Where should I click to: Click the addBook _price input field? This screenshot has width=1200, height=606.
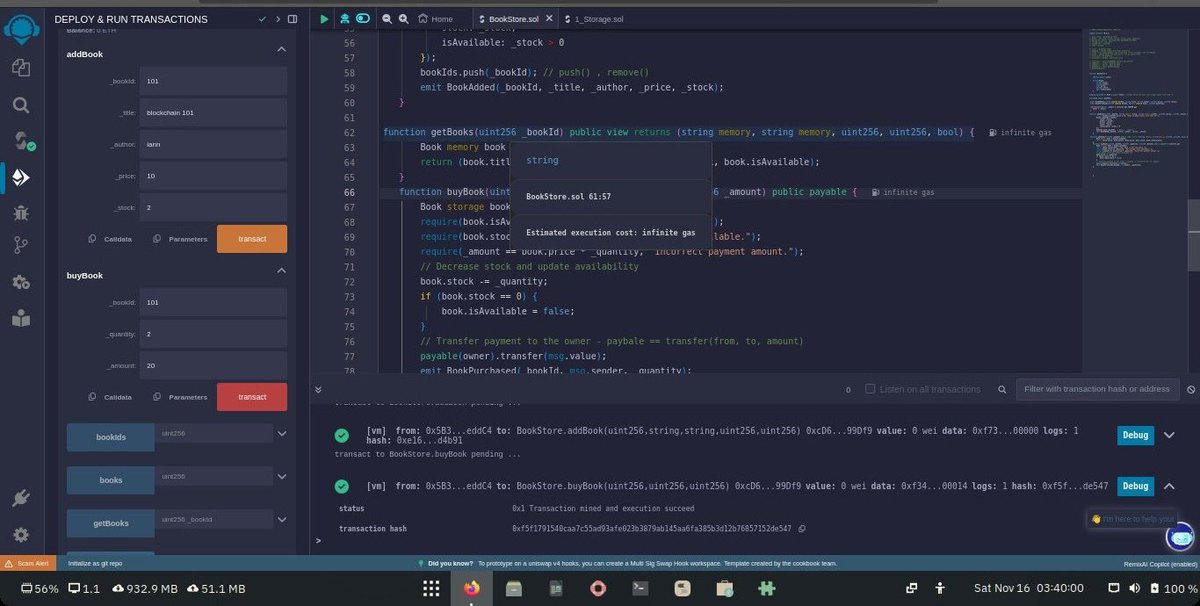213,176
